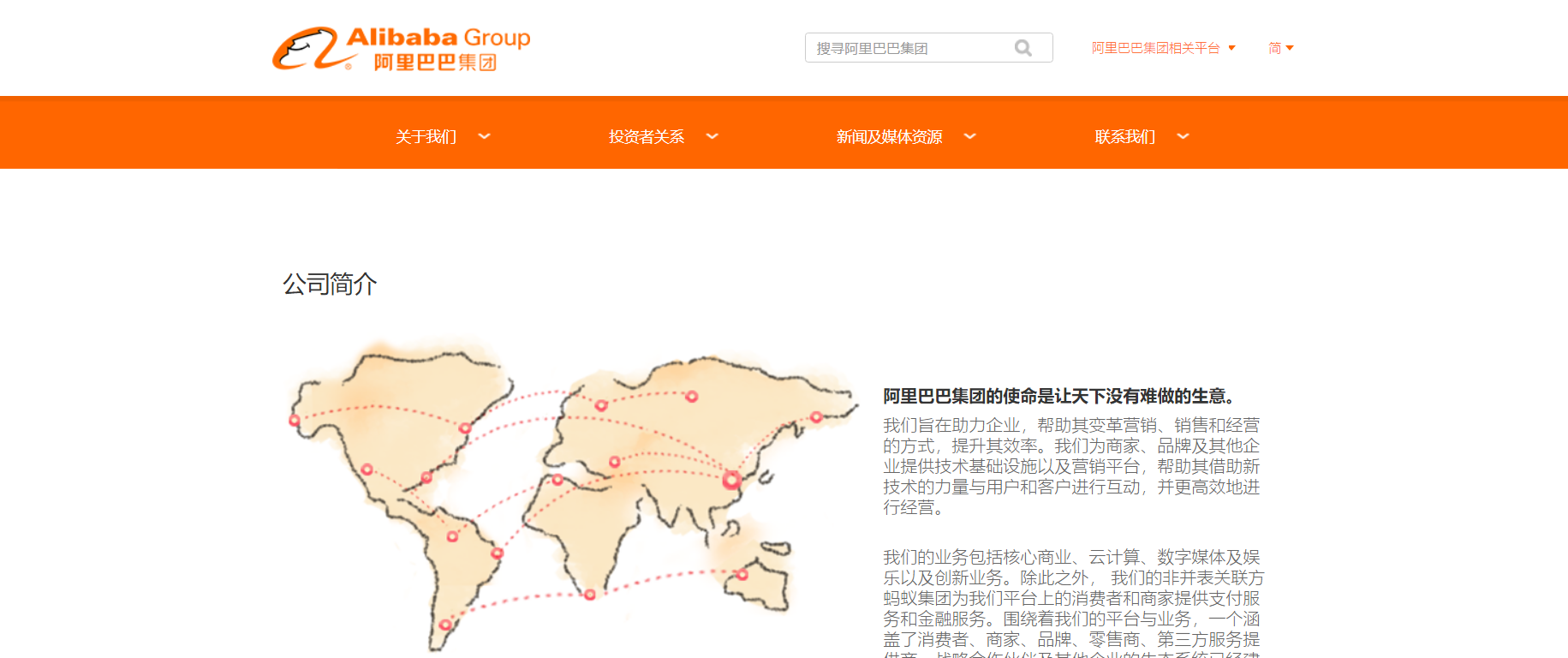Click the magnifier search icon
The image size is (1568, 658).
tap(1023, 48)
